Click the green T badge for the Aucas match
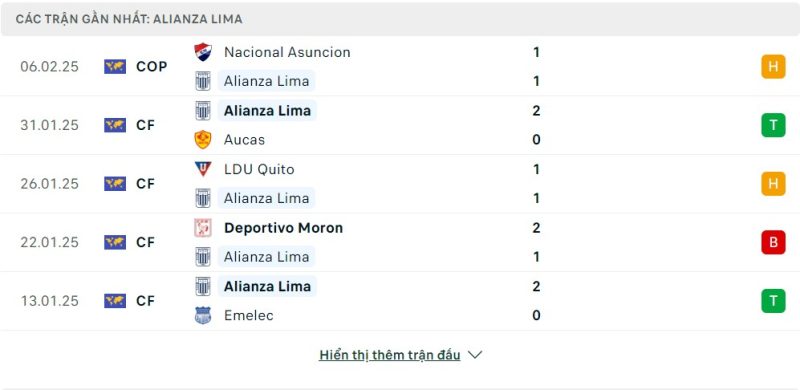The image size is (800, 390). coord(773,125)
